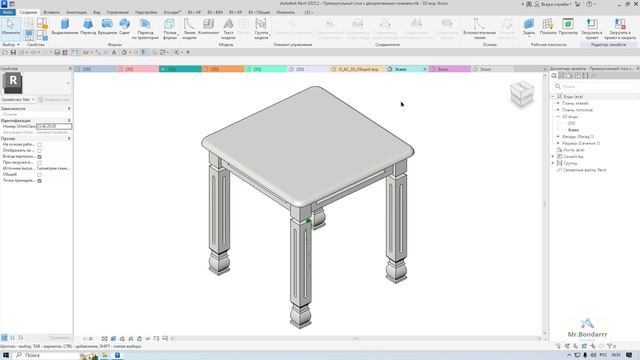Switch to the Аннотации ribbon tab

point(76,12)
